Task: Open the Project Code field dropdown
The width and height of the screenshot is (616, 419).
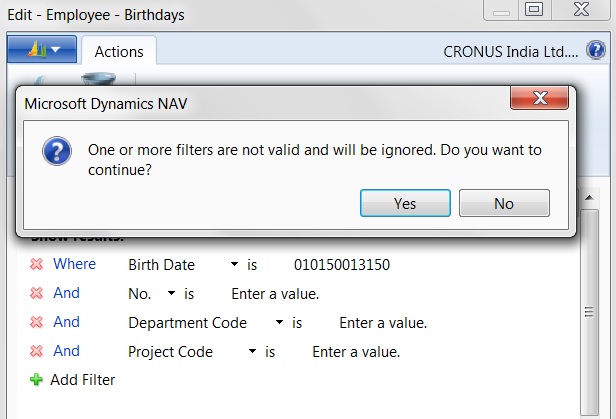Action: pos(252,351)
